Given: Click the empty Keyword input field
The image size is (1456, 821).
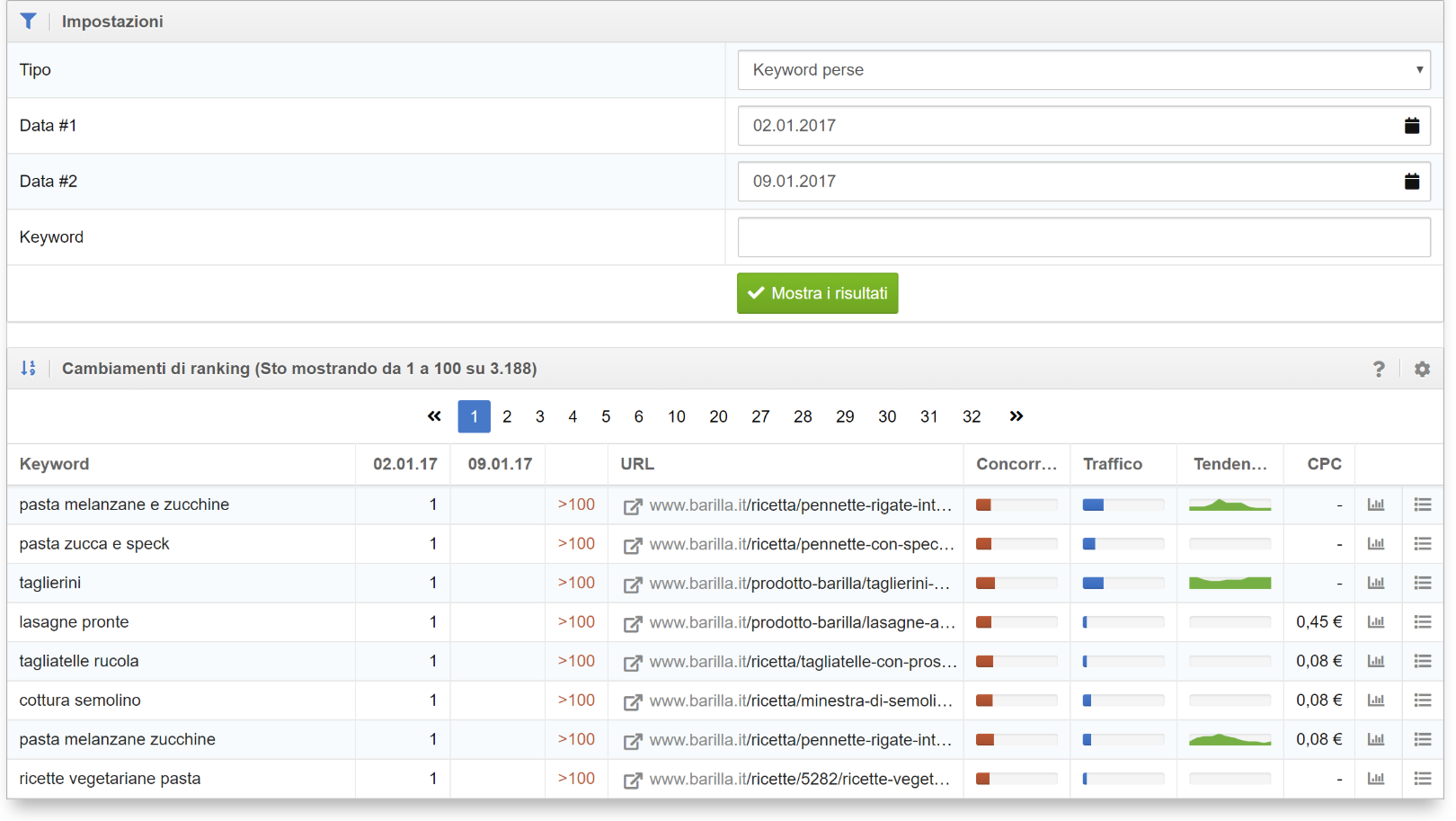Looking at the screenshot, I should [1084, 237].
